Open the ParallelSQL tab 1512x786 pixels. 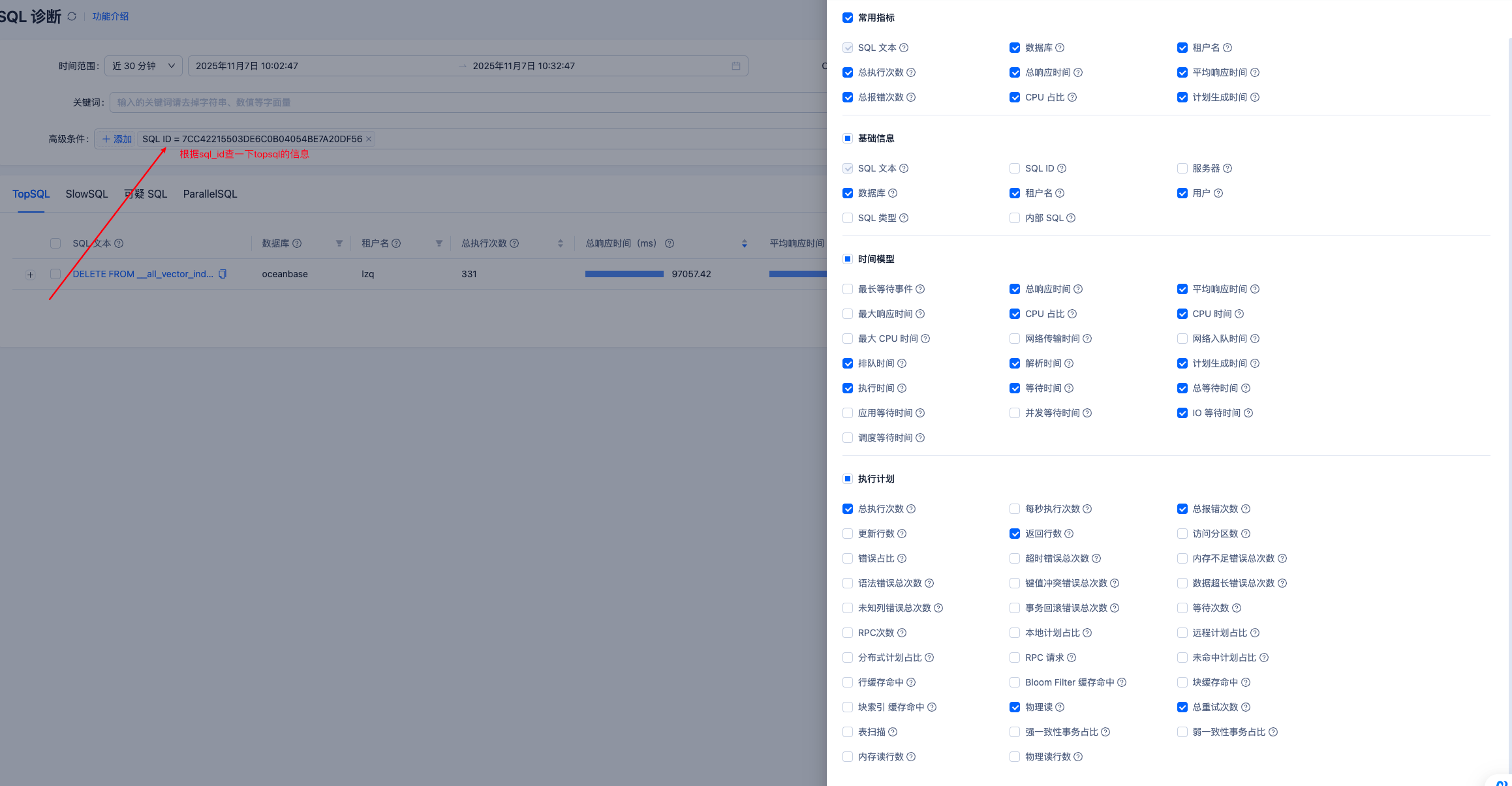[x=210, y=194]
